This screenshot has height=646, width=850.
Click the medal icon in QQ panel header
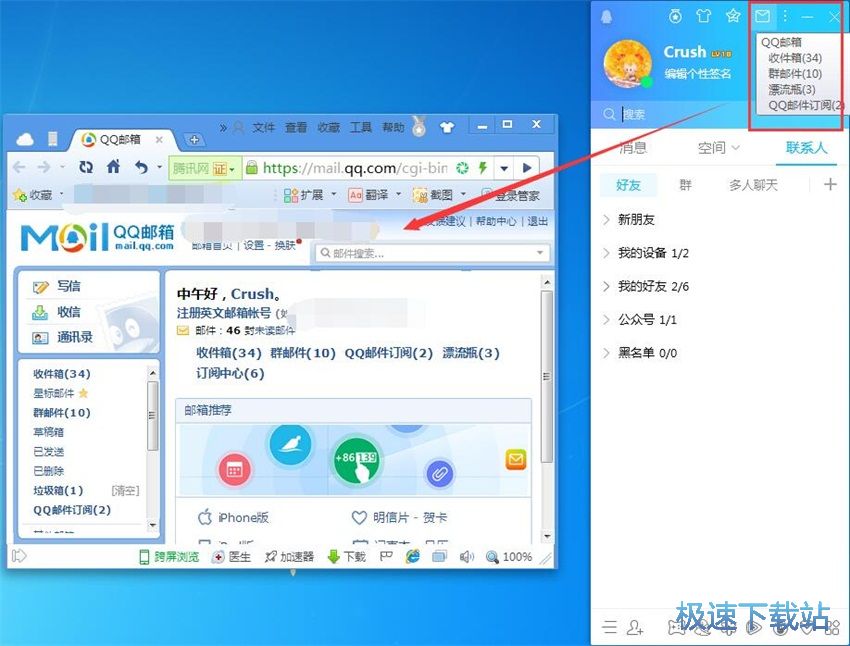[x=675, y=16]
